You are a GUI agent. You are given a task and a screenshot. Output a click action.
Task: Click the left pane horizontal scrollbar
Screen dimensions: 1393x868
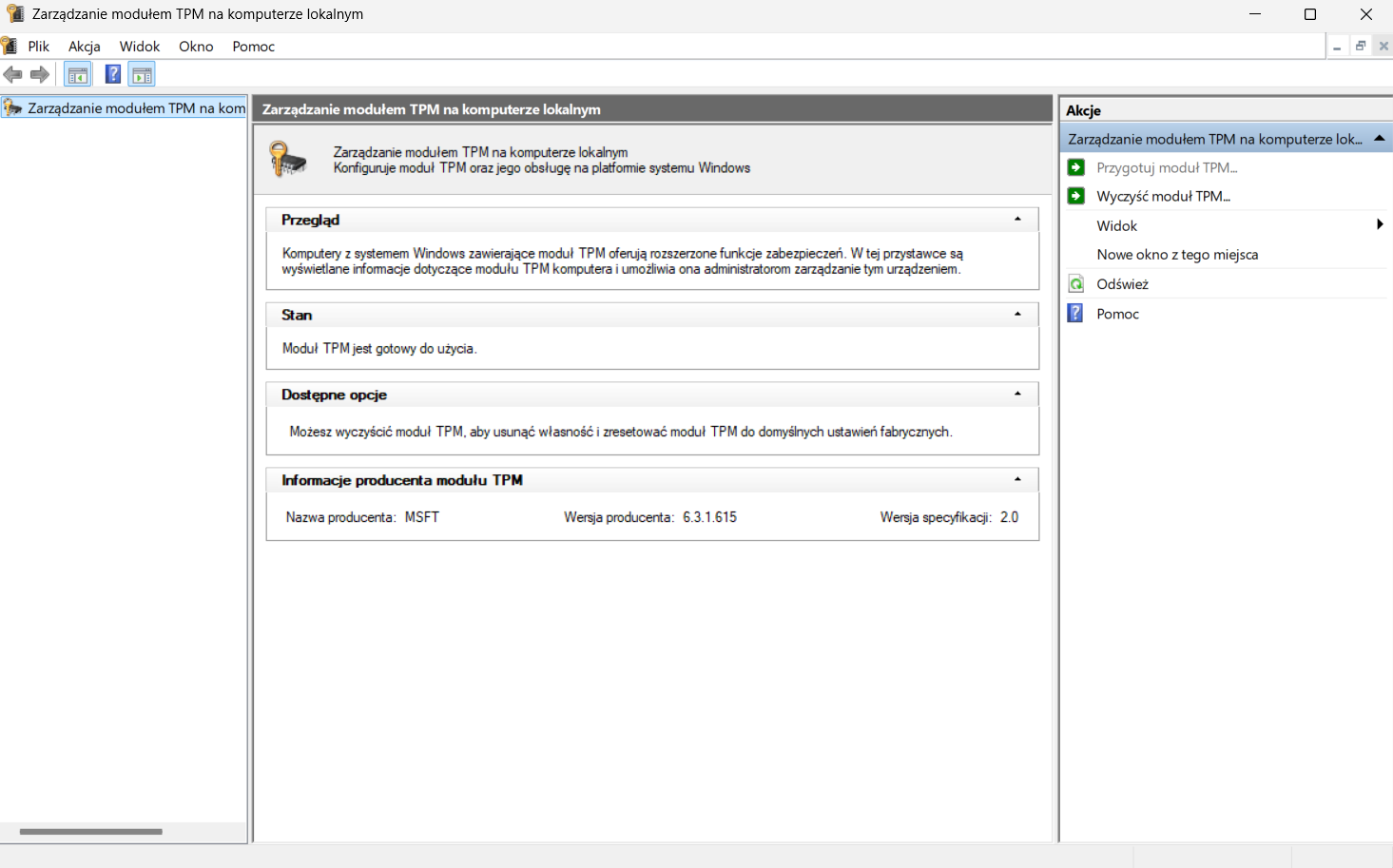[x=91, y=832]
